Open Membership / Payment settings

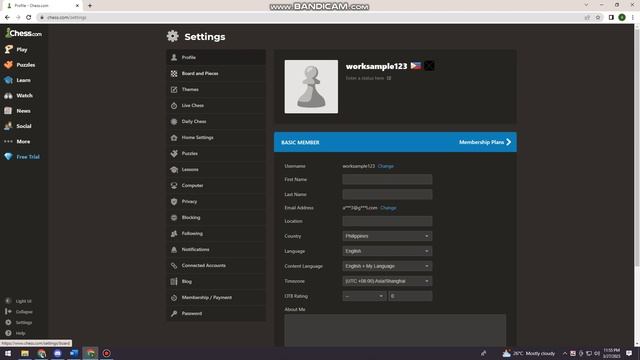216,298
